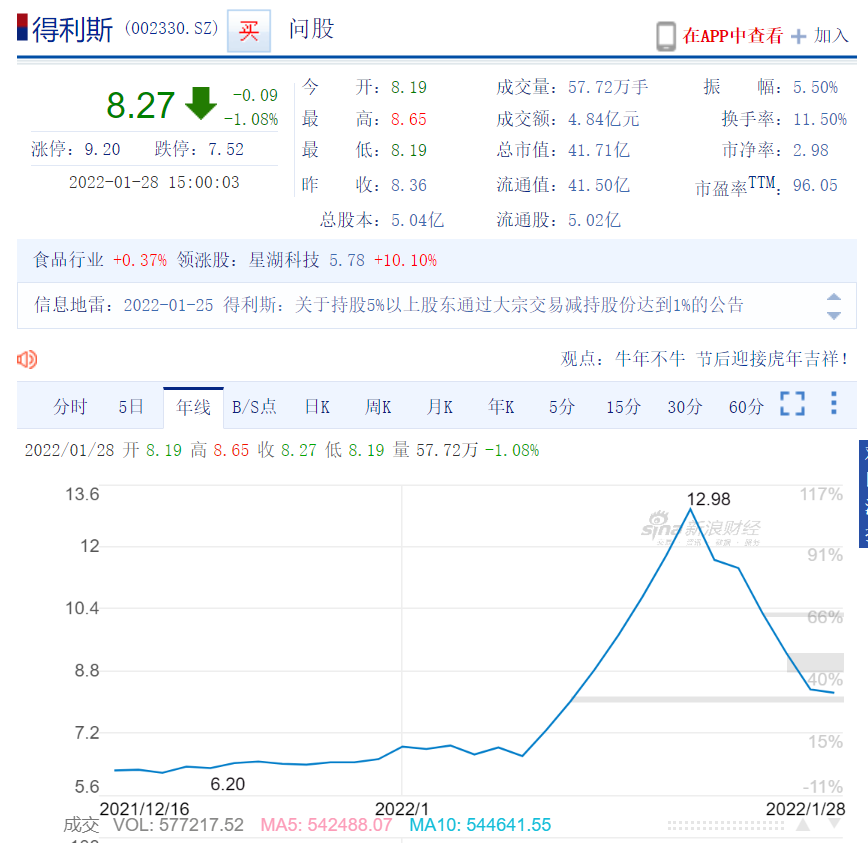Viewport: 868px width, 843px height.
Task: Click the current price 8.27
Action: click(141, 105)
